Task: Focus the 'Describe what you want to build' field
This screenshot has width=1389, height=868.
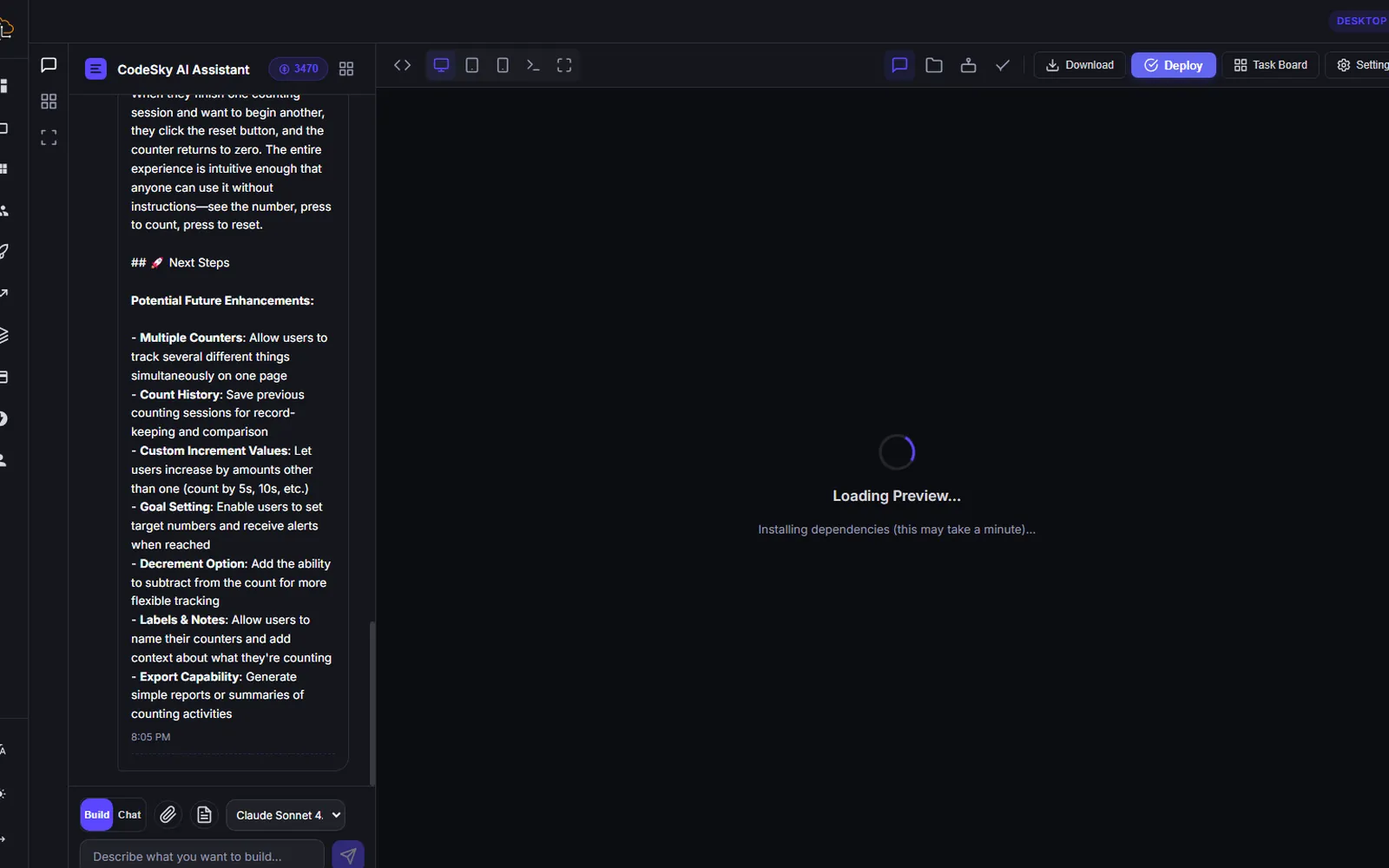Action: coord(202,856)
